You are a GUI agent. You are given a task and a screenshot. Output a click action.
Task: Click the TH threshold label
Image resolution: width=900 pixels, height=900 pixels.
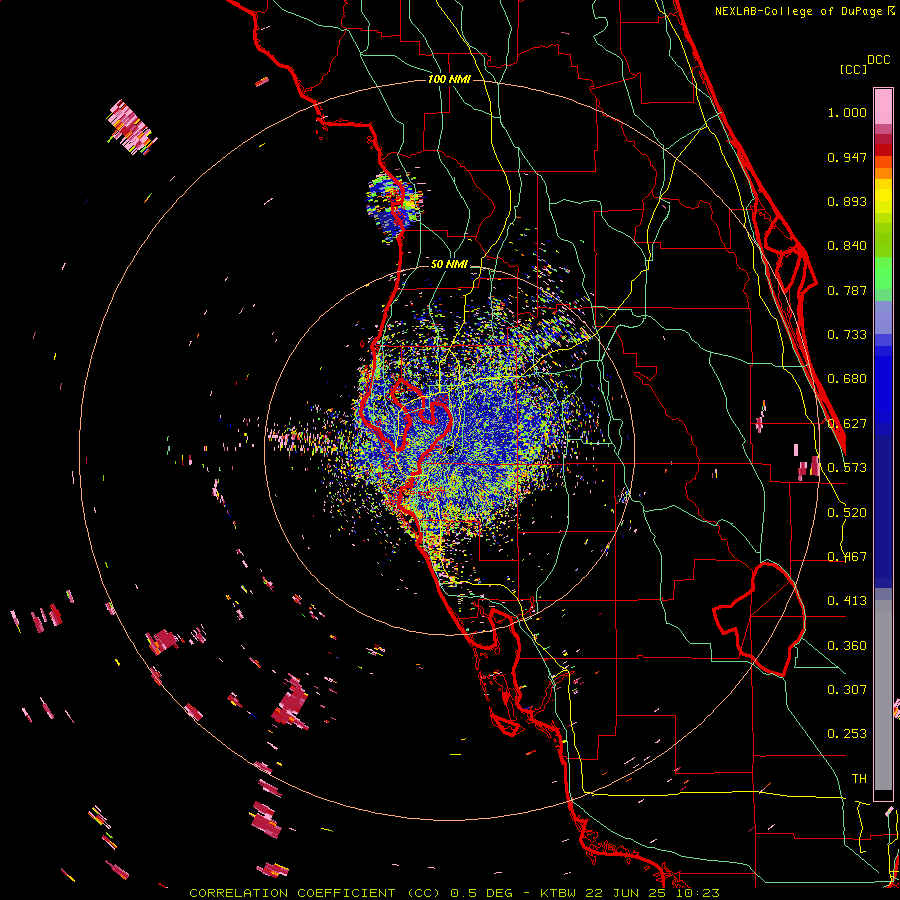pyautogui.click(x=859, y=779)
